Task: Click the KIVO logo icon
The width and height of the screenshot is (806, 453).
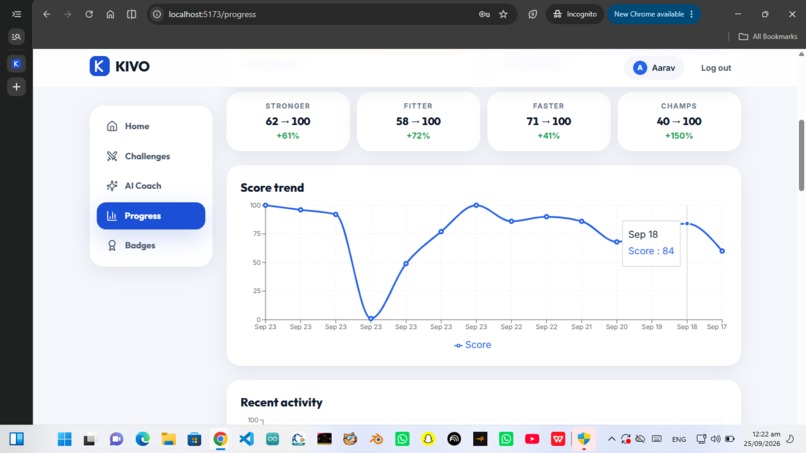Action: [x=99, y=66]
